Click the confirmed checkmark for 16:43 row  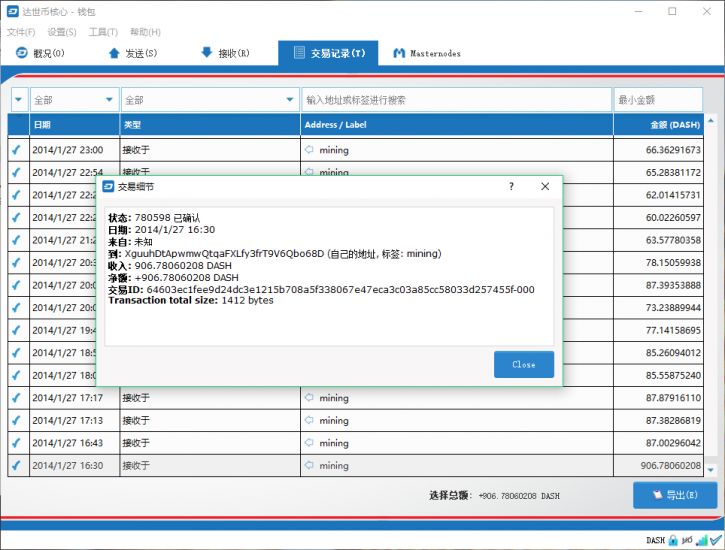click(17, 443)
